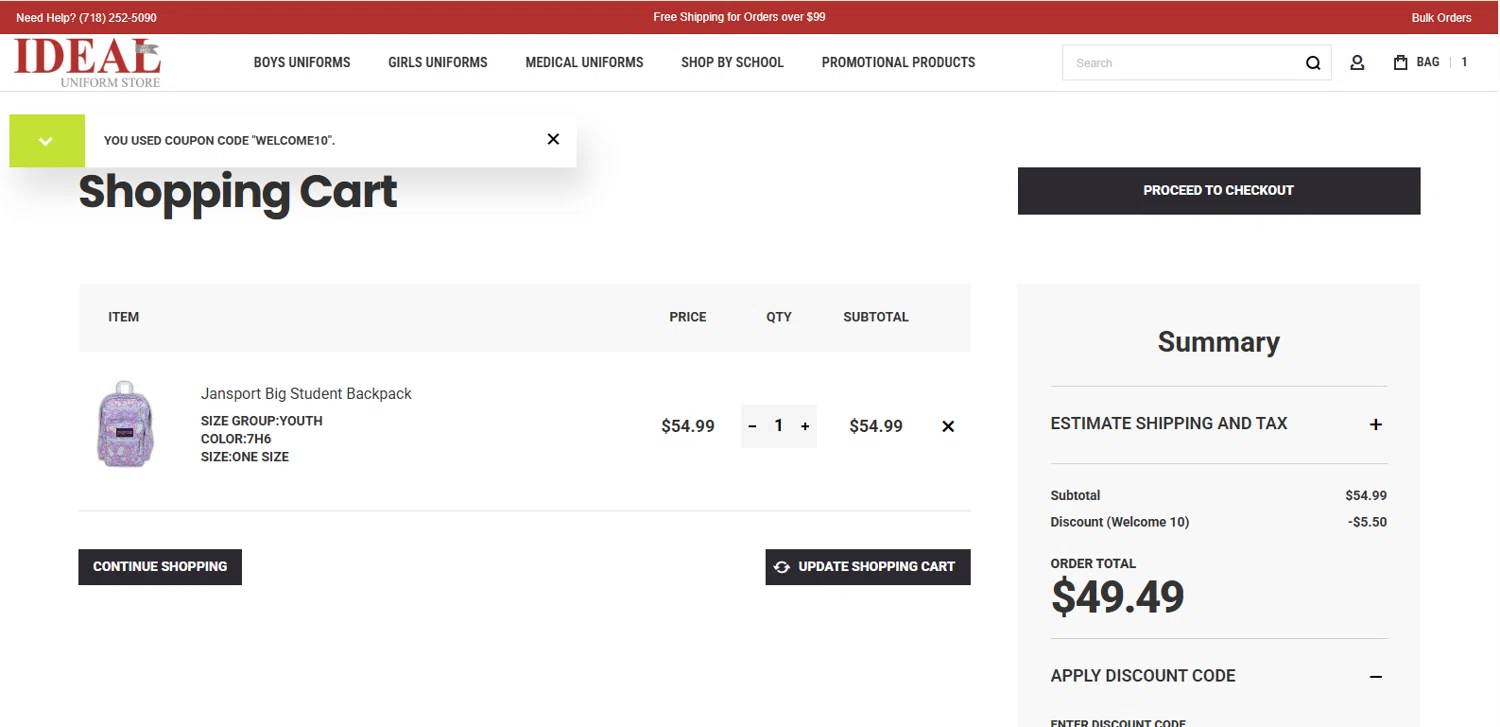Click Update Shopping Cart button
The height and width of the screenshot is (727, 1500).
[868, 567]
